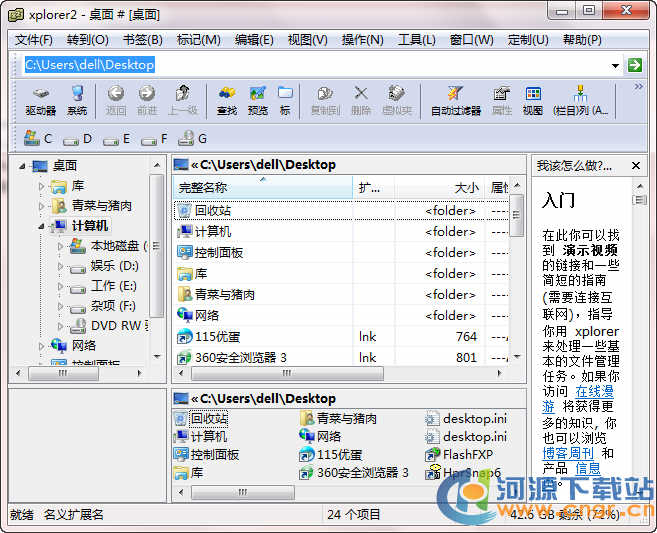Expand the 杂项 (F:) tree node
This screenshot has width=657, height=533.
pyautogui.click(x=60, y=306)
